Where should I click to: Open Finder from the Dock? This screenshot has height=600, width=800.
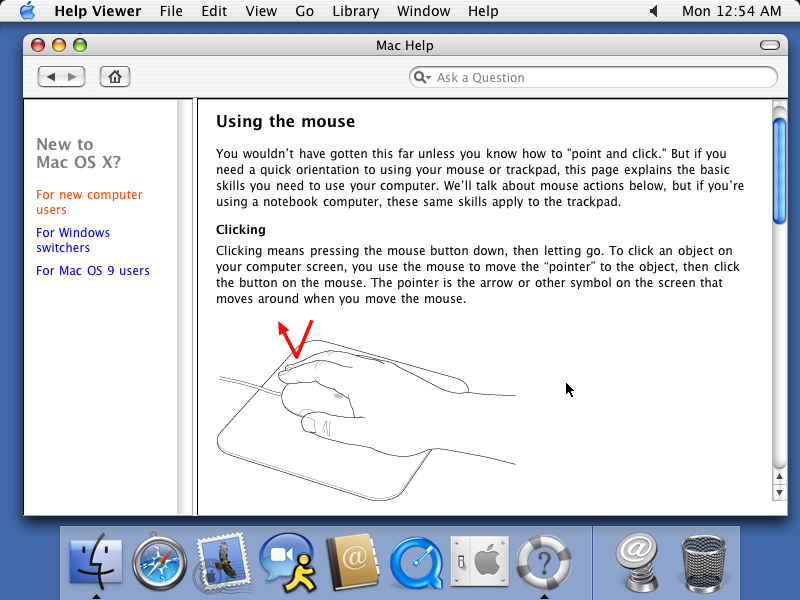97,560
